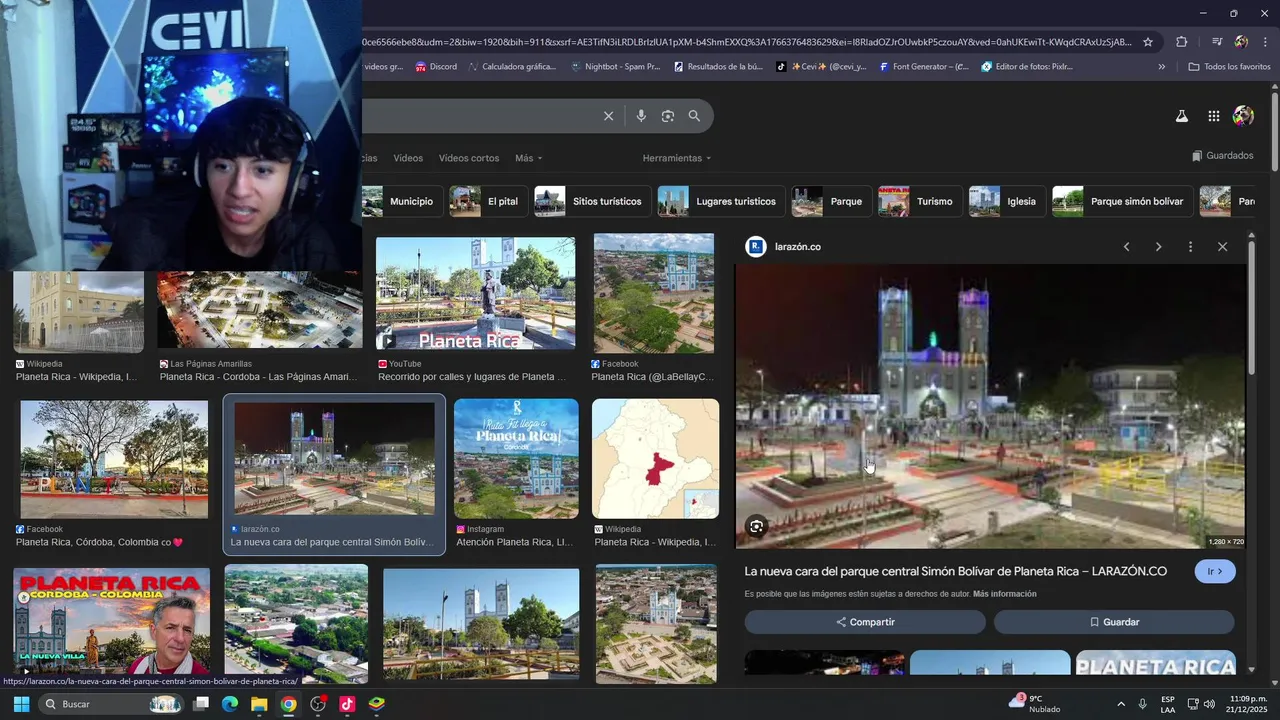
Task: Open the TikTok app in the taskbar
Action: pyautogui.click(x=347, y=704)
